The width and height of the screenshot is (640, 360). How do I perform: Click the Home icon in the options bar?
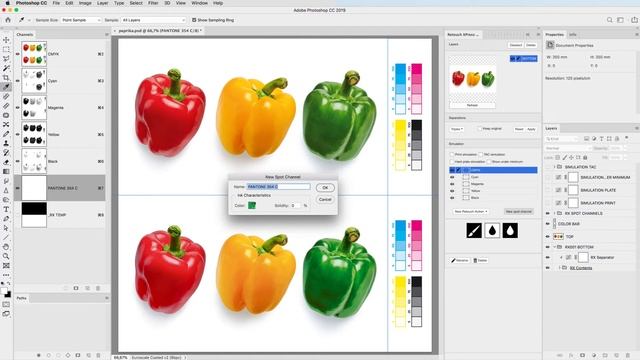(8, 20)
